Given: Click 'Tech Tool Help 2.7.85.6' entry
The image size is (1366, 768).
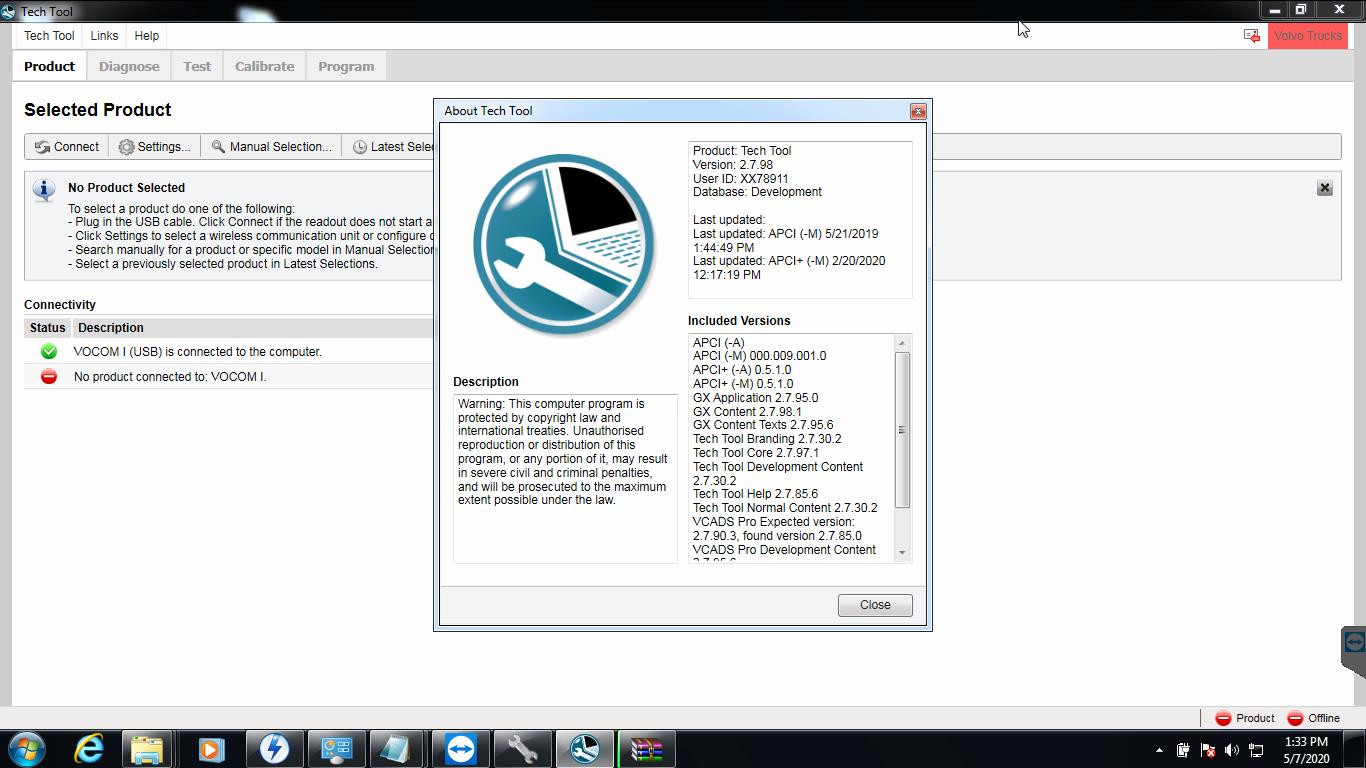Looking at the screenshot, I should coord(755,494).
